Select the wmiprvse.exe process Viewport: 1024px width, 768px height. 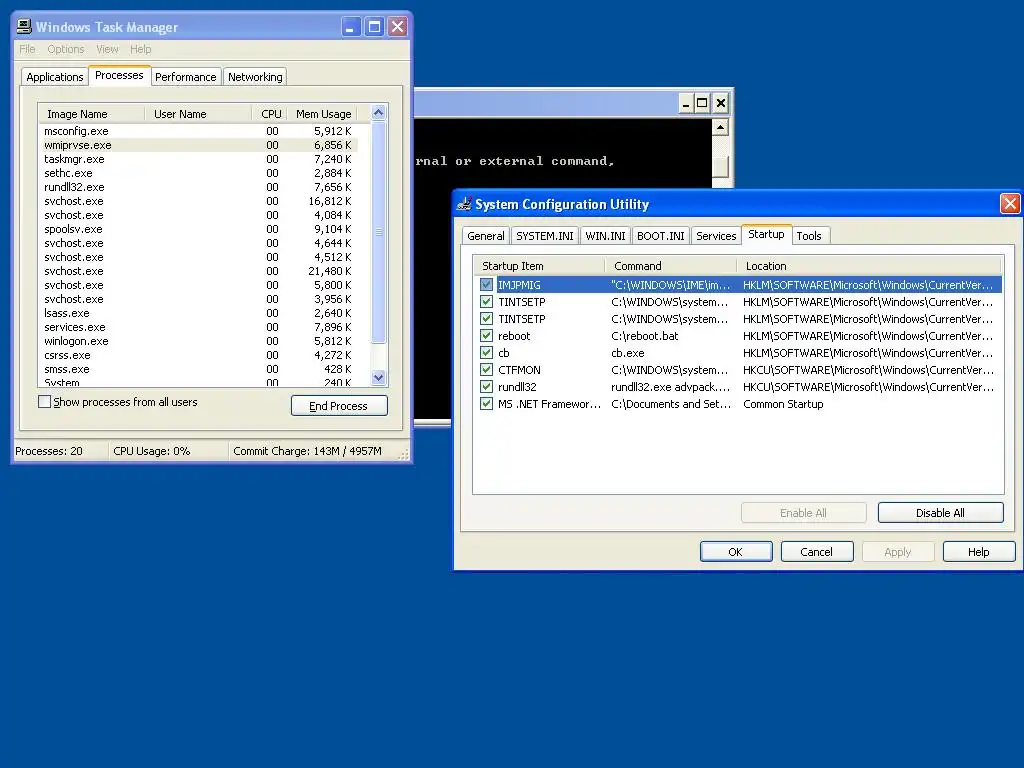pos(199,145)
